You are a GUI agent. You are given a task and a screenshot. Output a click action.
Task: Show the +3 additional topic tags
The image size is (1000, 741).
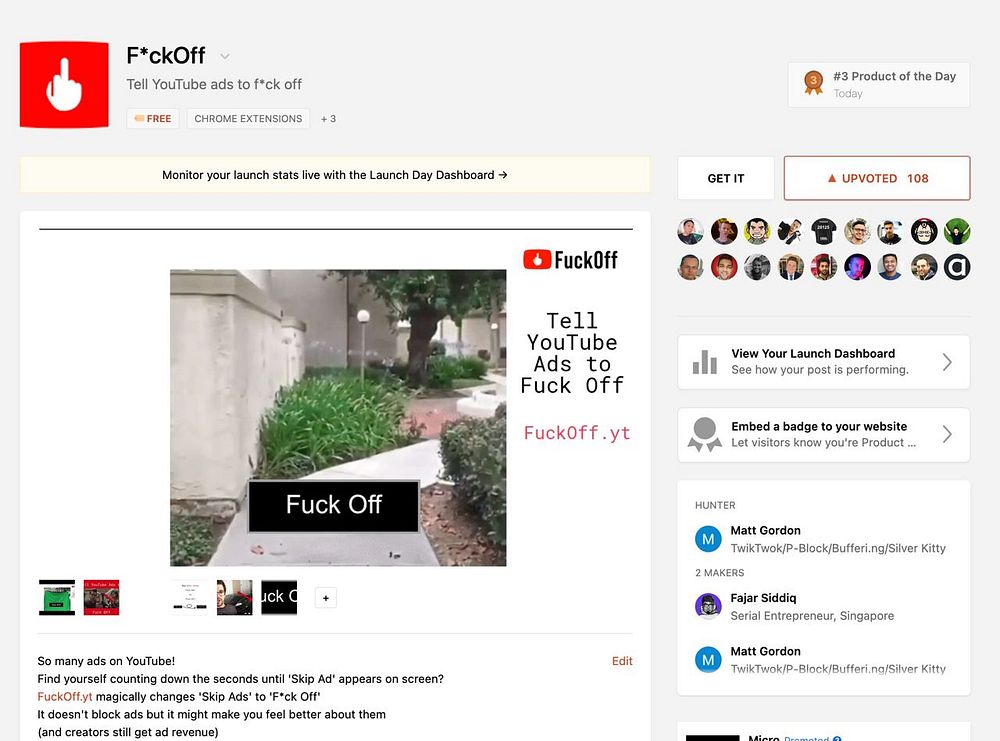click(x=328, y=119)
